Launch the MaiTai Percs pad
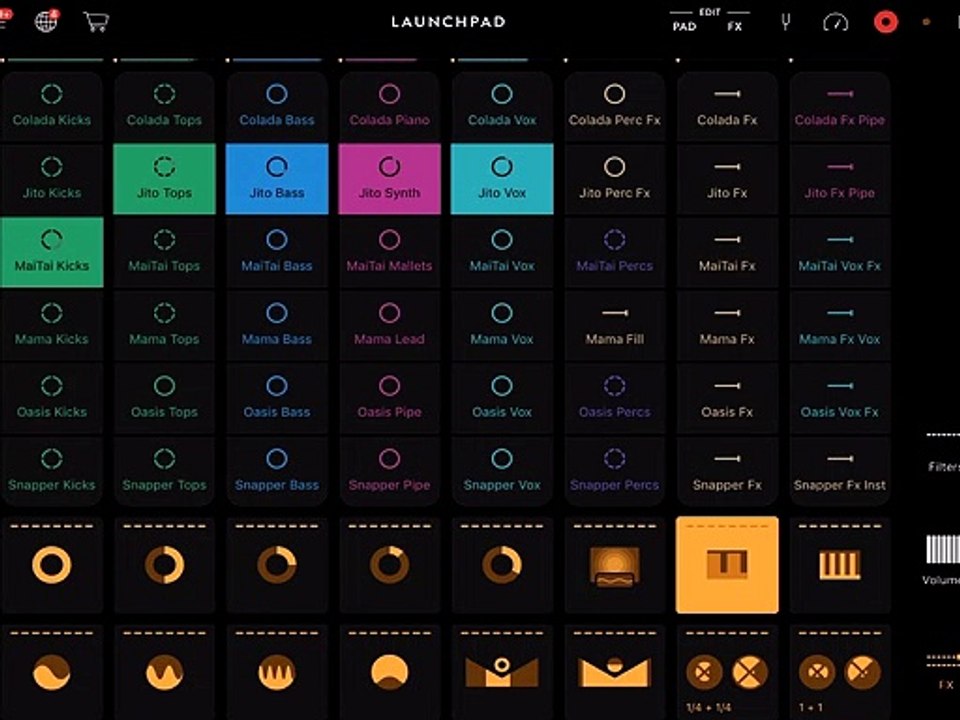 615,252
